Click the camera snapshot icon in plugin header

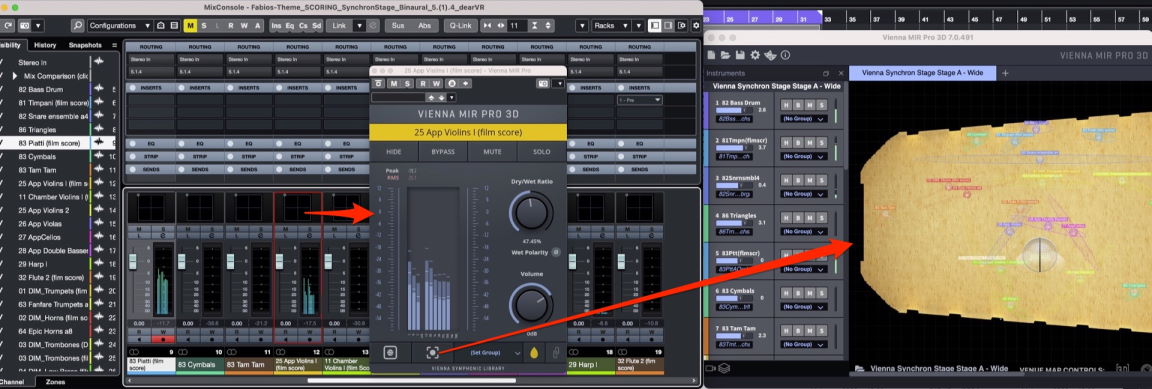542,84
